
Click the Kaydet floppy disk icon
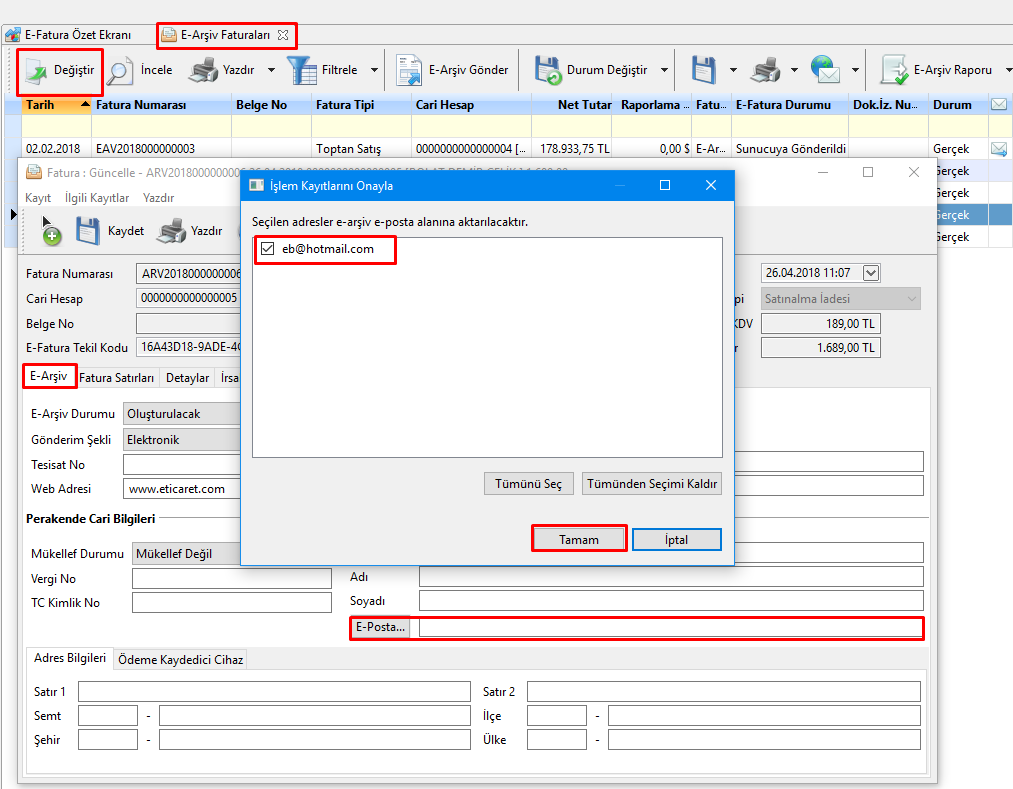89,231
